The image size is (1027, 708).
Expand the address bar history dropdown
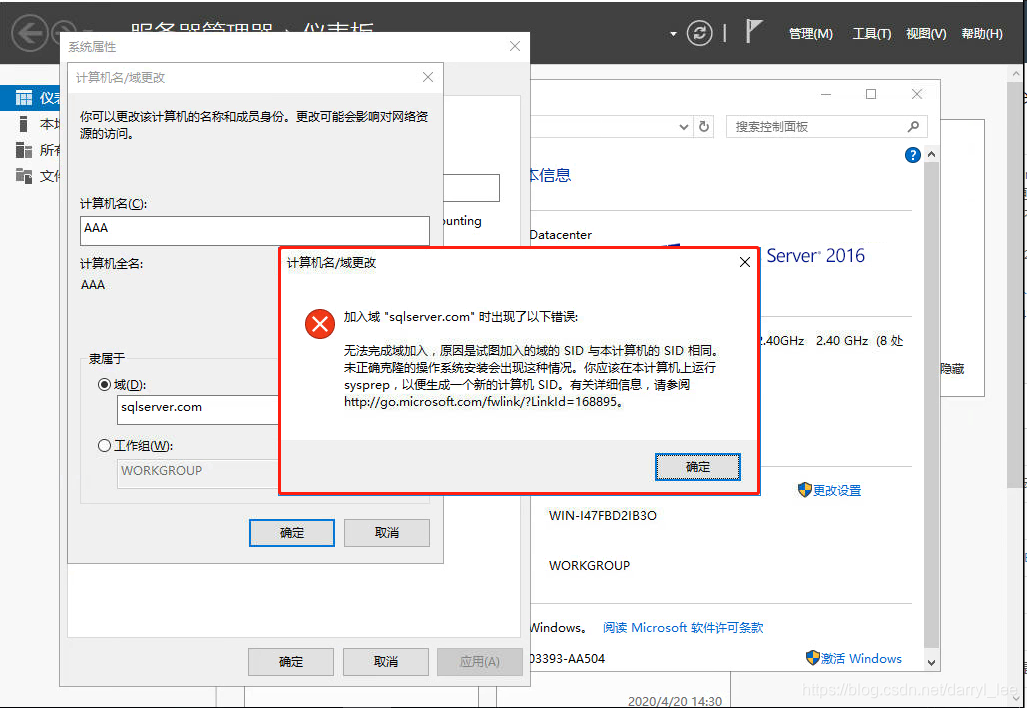tap(683, 127)
